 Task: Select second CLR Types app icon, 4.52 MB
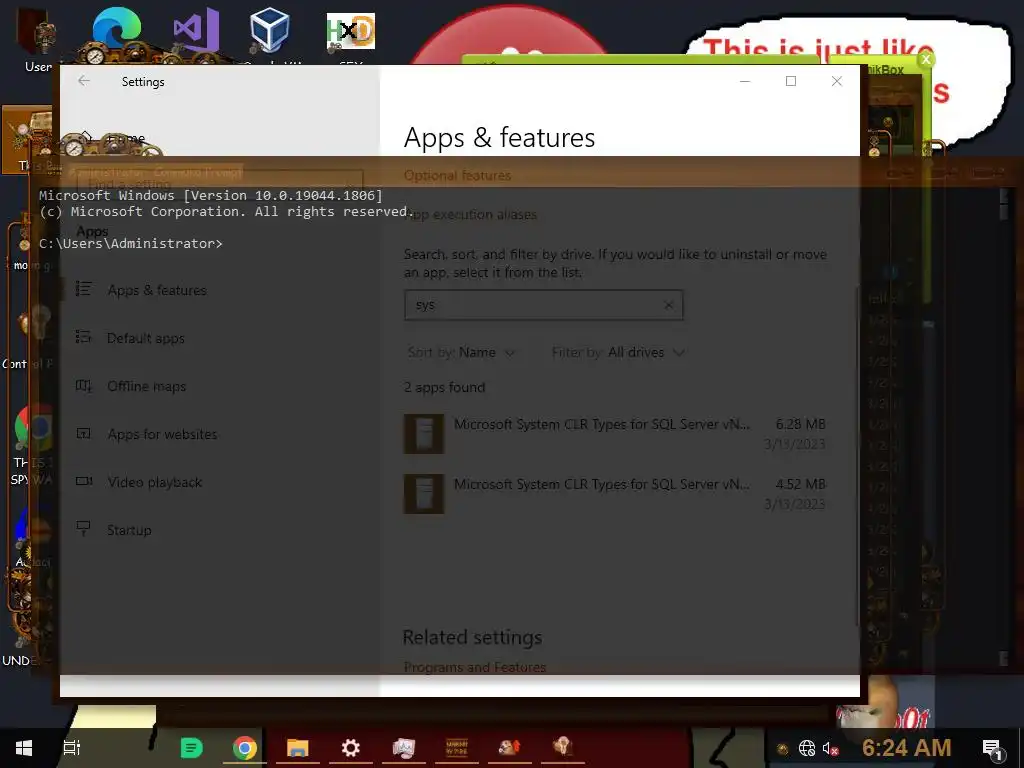pyautogui.click(x=424, y=494)
